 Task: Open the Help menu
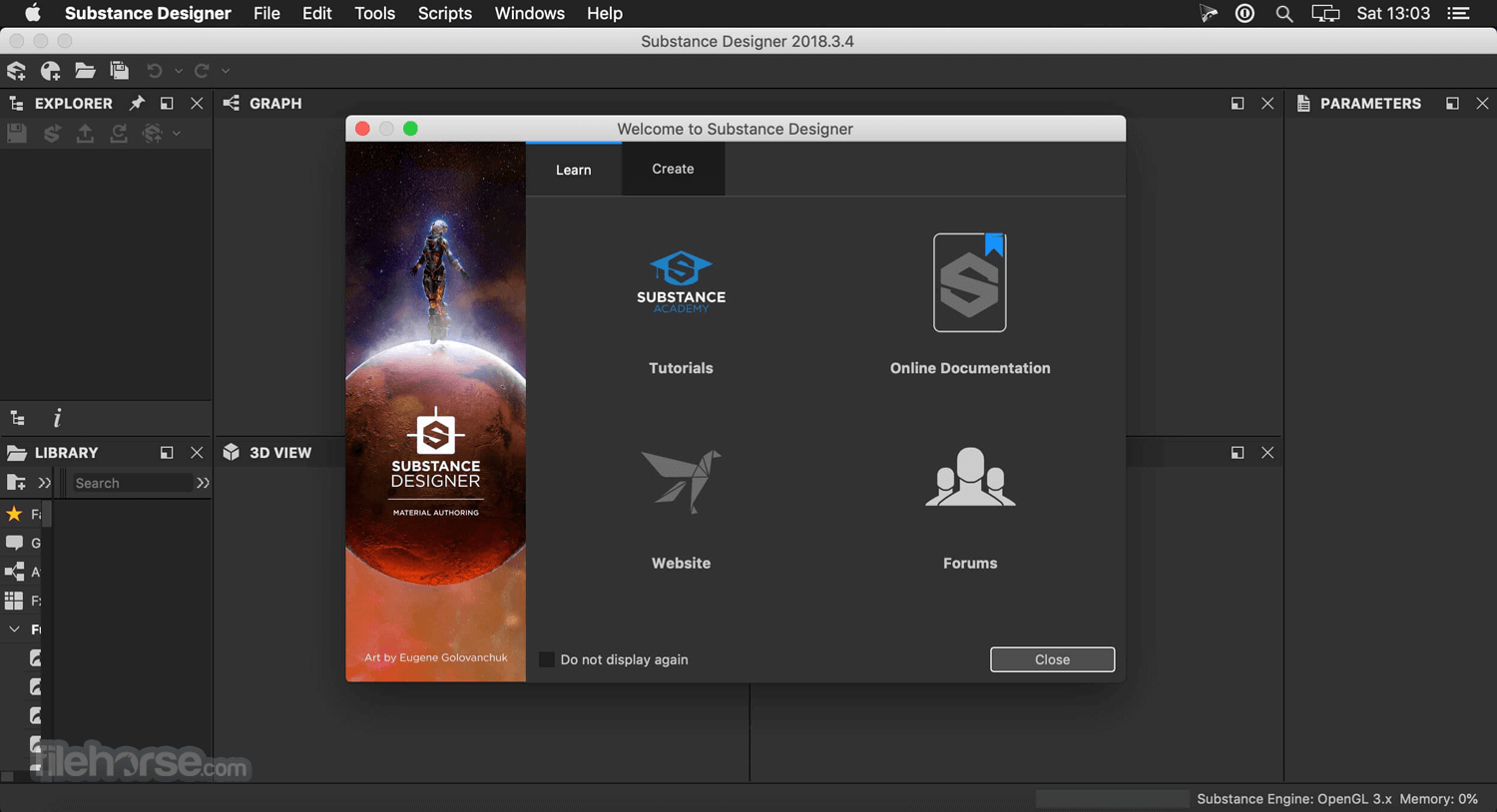tap(605, 13)
